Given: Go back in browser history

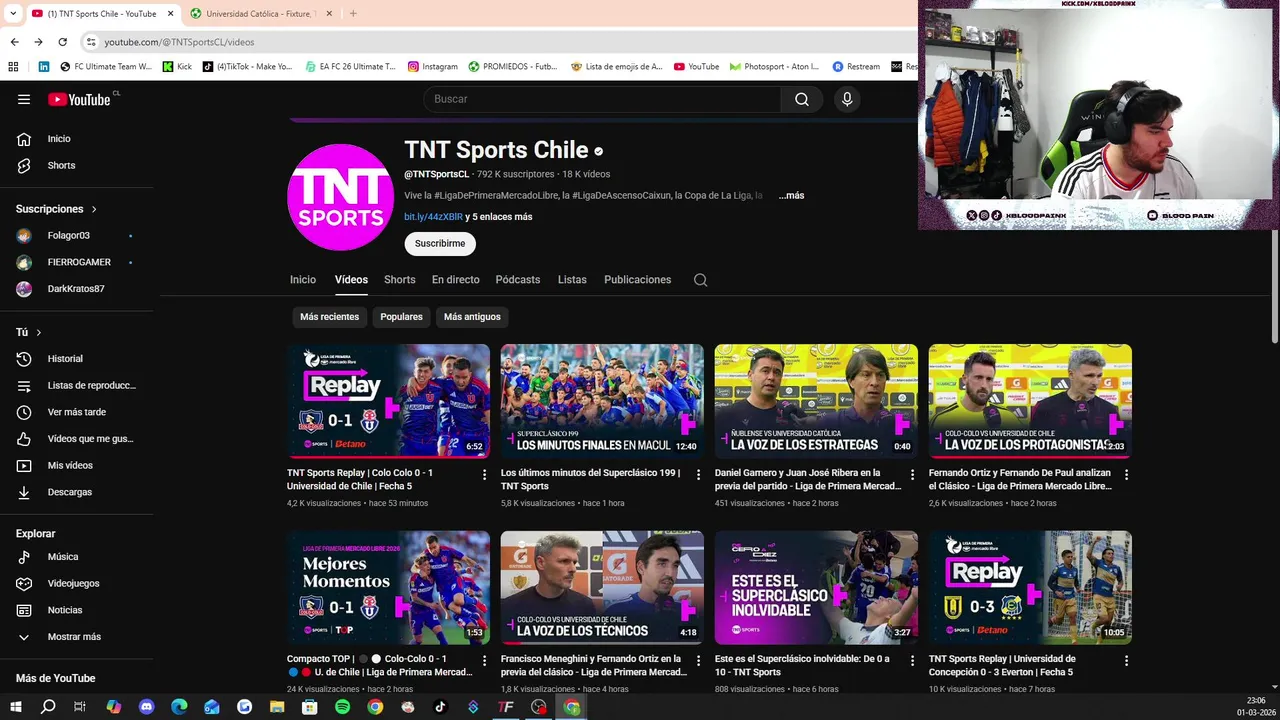Looking at the screenshot, I should point(14,42).
